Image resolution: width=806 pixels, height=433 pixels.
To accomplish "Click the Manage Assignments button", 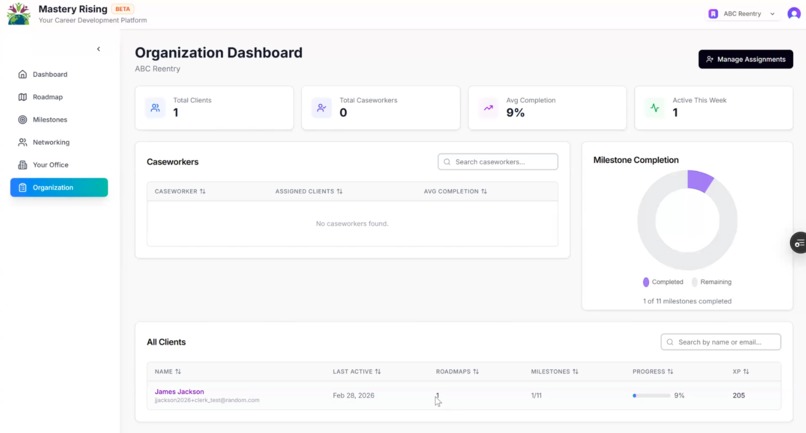I will pyautogui.click(x=745, y=59).
